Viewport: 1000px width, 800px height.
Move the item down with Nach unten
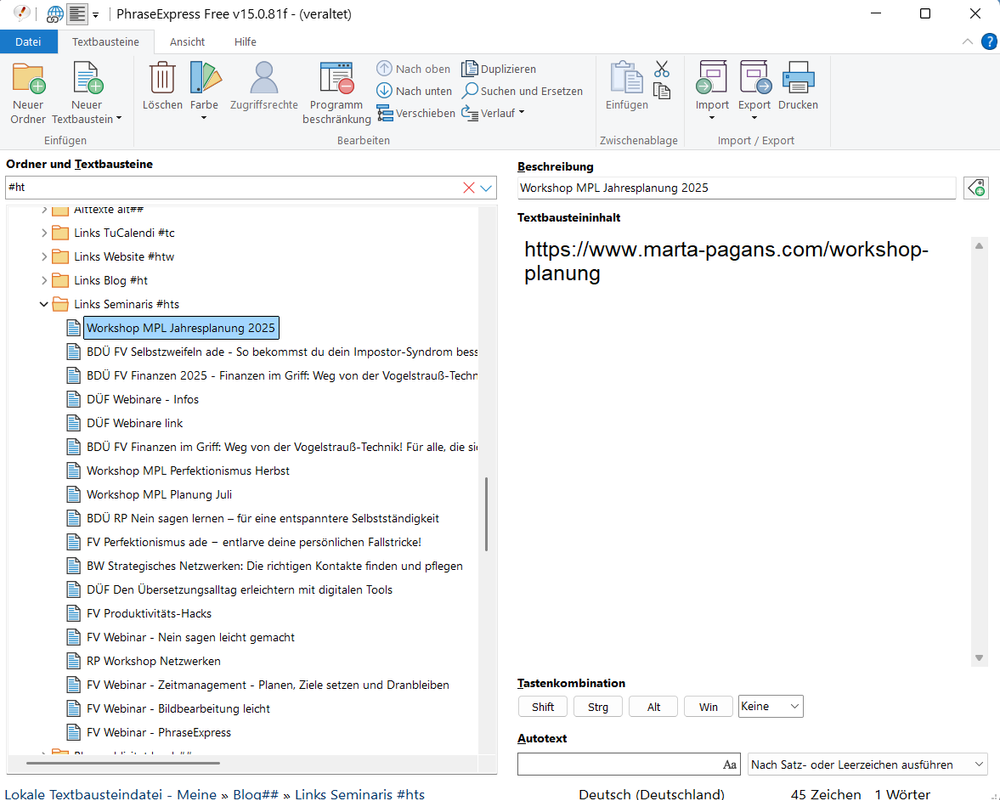(x=414, y=91)
